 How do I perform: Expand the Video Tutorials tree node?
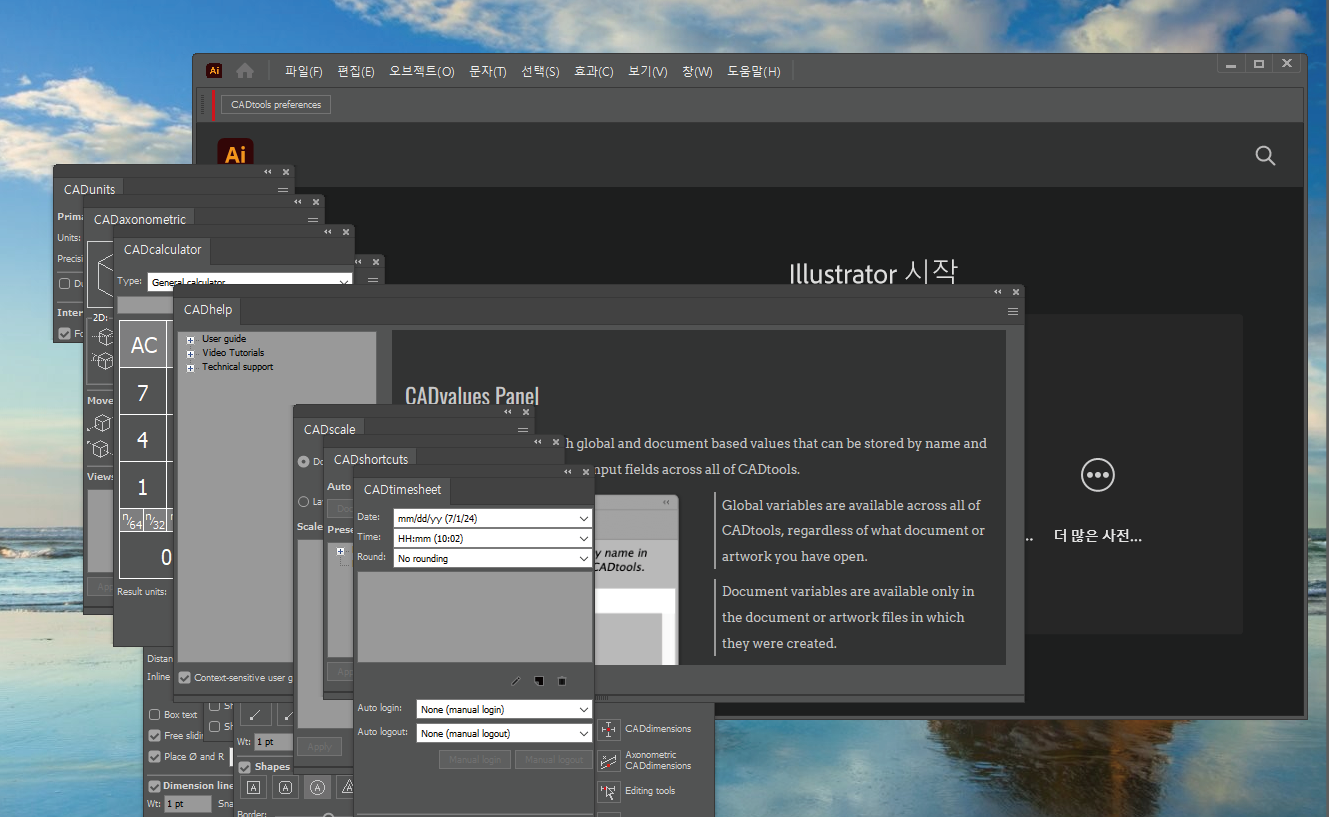click(x=190, y=354)
